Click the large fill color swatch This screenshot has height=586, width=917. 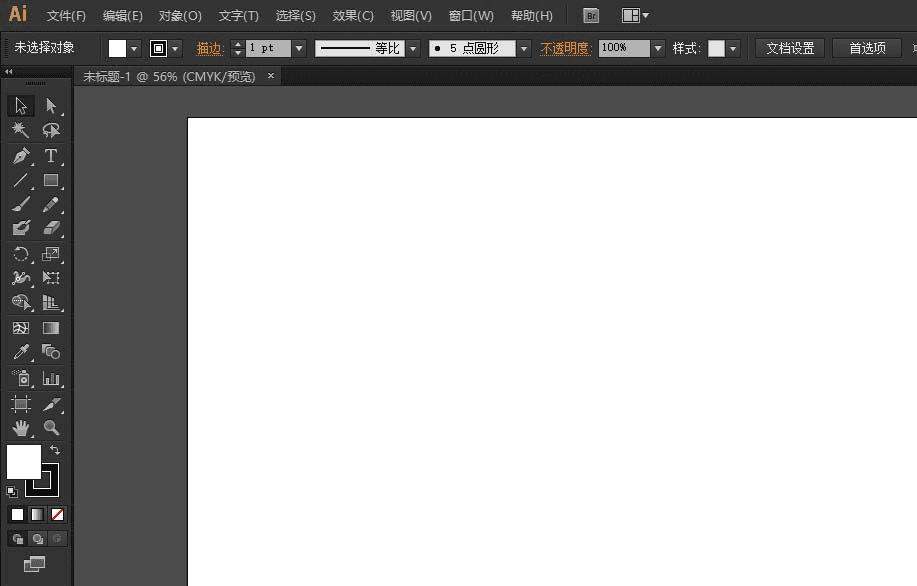click(x=23, y=461)
